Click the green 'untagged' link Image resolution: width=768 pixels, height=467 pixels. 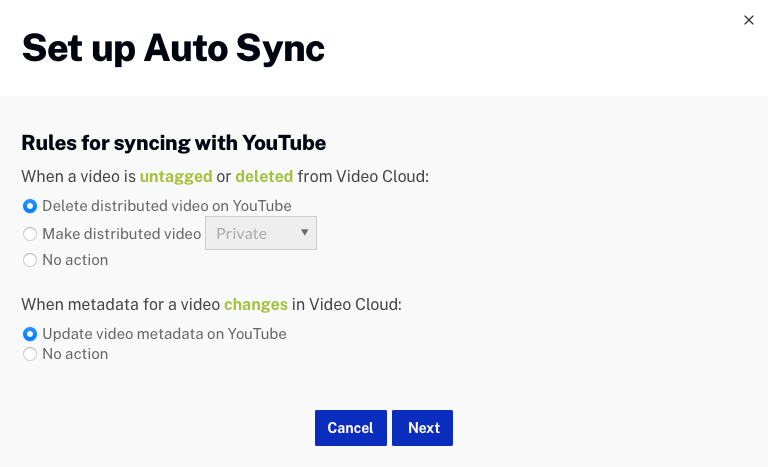point(176,176)
